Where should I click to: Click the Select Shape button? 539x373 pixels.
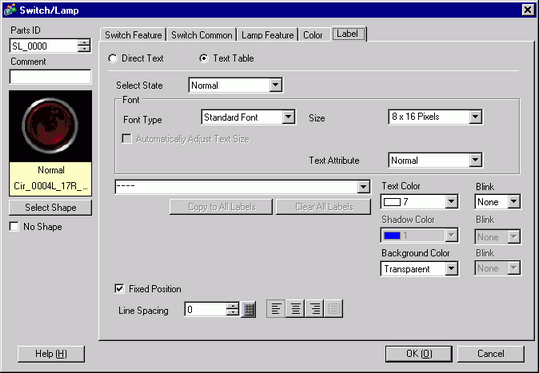(x=51, y=208)
